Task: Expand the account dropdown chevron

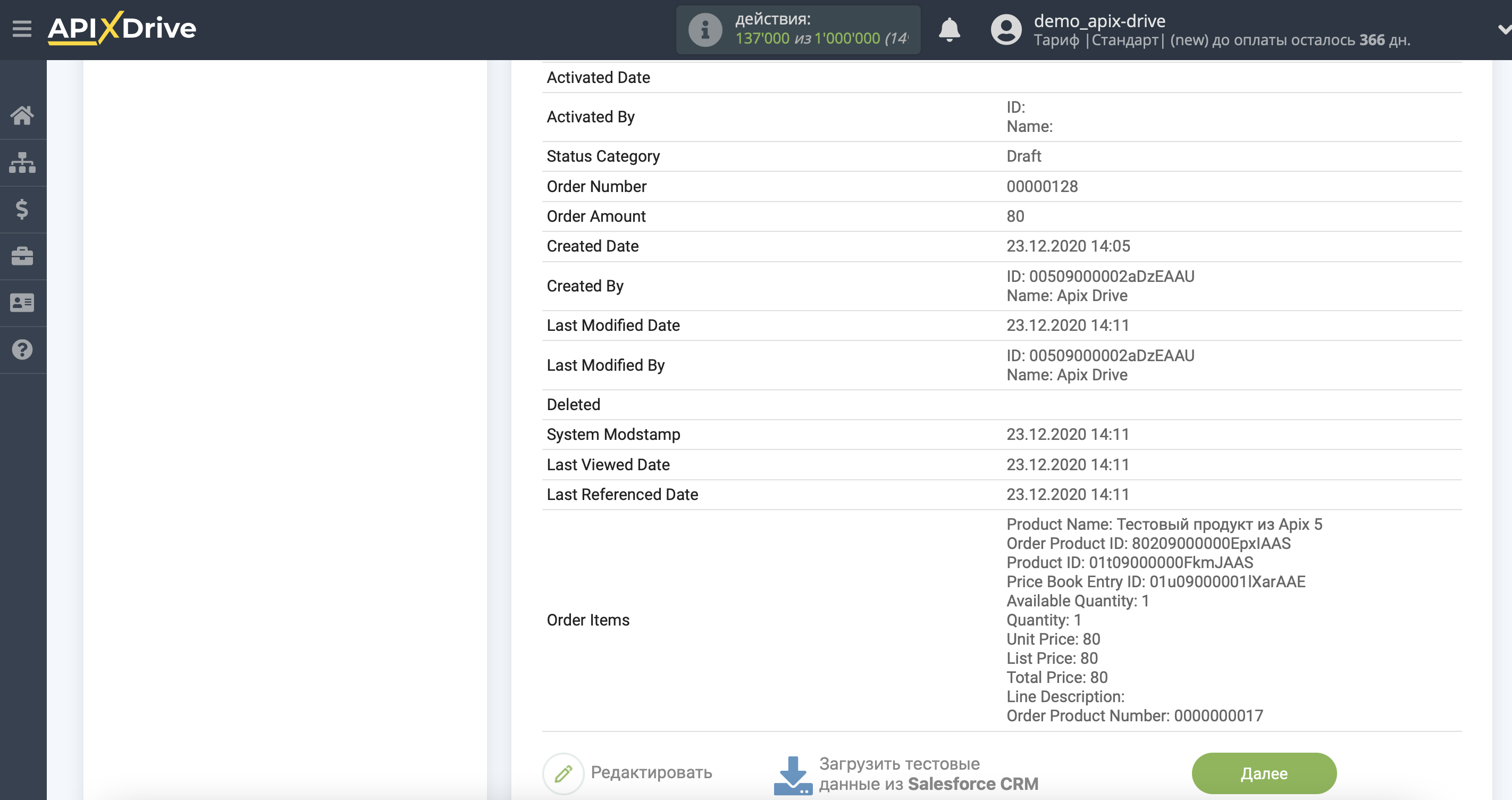Action: pyautogui.click(x=1504, y=29)
